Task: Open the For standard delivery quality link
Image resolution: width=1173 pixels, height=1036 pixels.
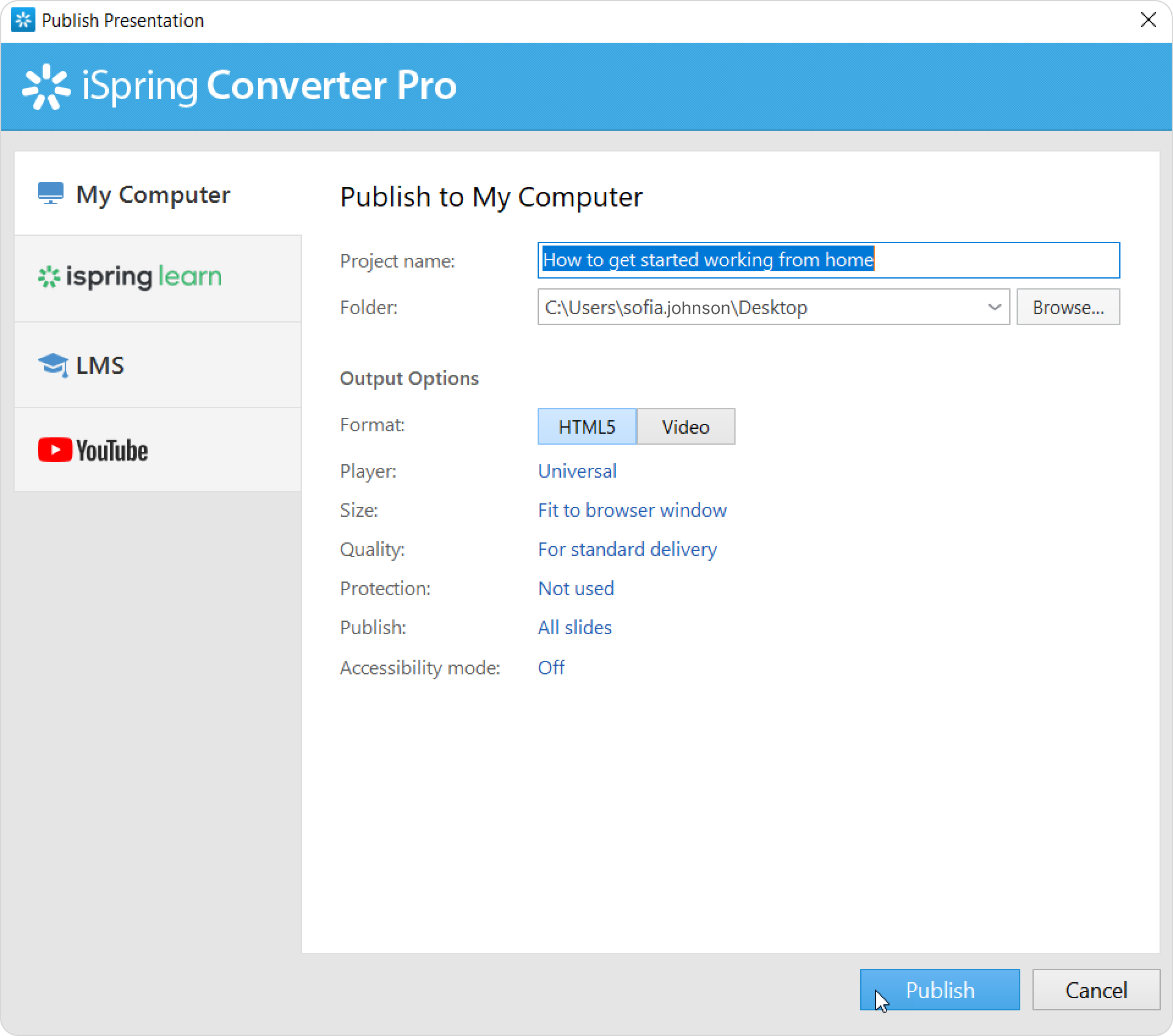Action: coord(627,549)
